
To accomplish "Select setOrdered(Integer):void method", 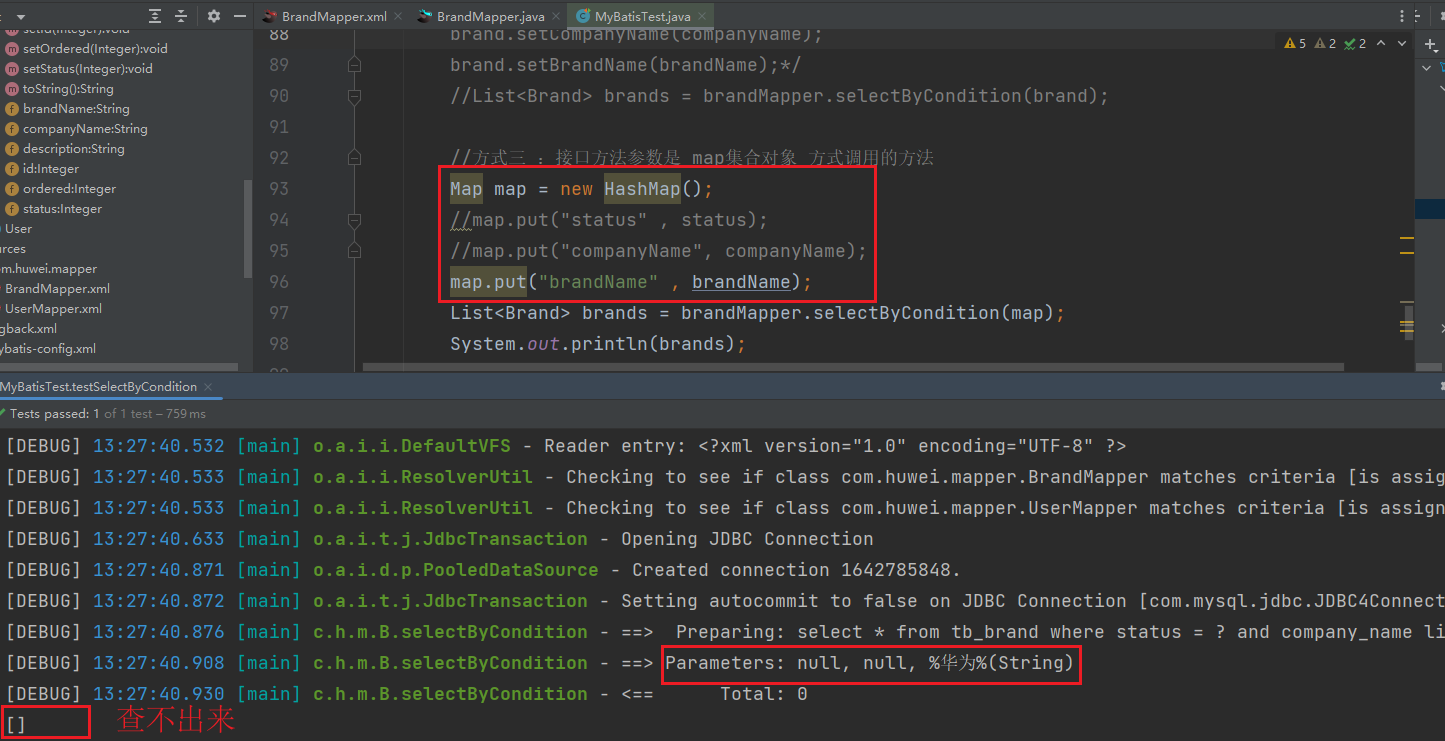I will tap(95, 49).
